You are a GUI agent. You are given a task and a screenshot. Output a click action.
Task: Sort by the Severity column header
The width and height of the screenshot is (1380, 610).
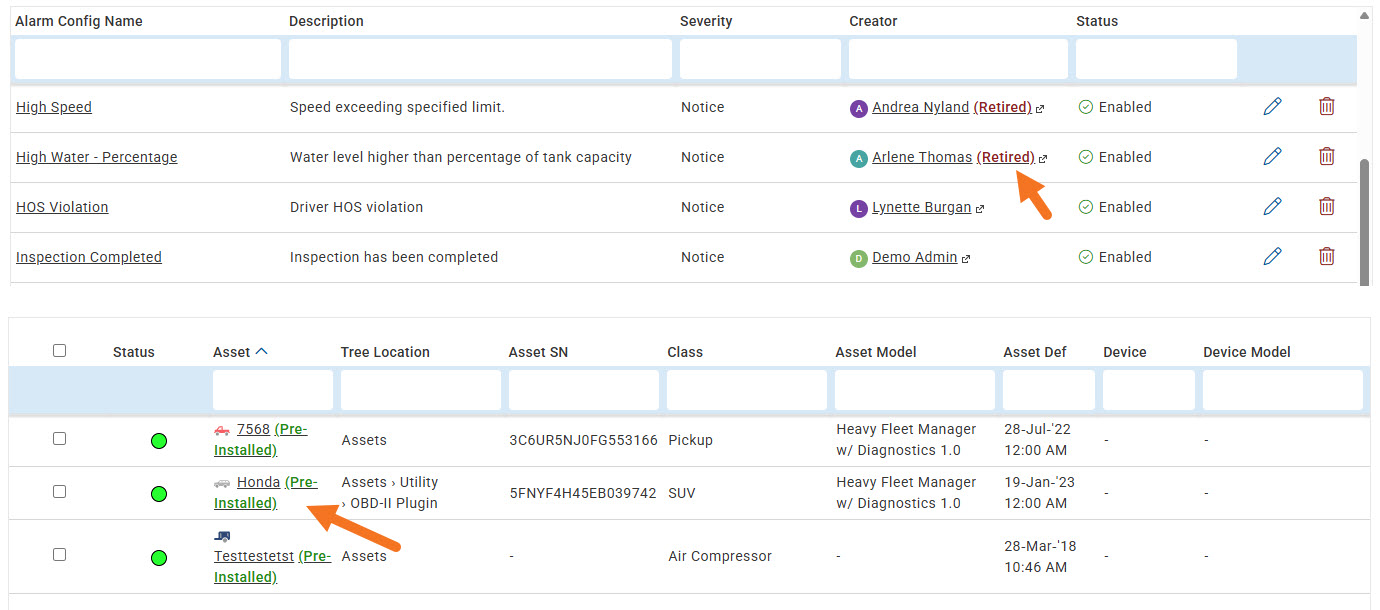click(x=706, y=21)
